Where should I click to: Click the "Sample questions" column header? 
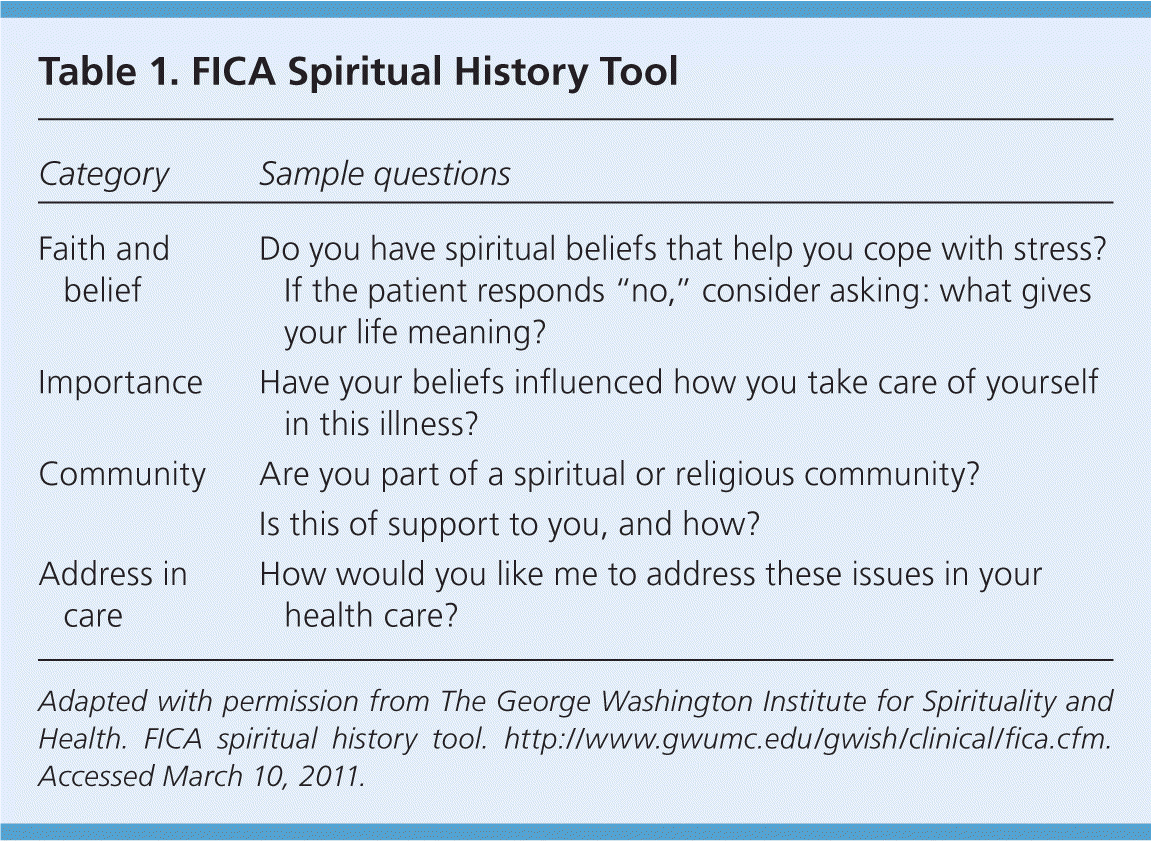click(385, 175)
